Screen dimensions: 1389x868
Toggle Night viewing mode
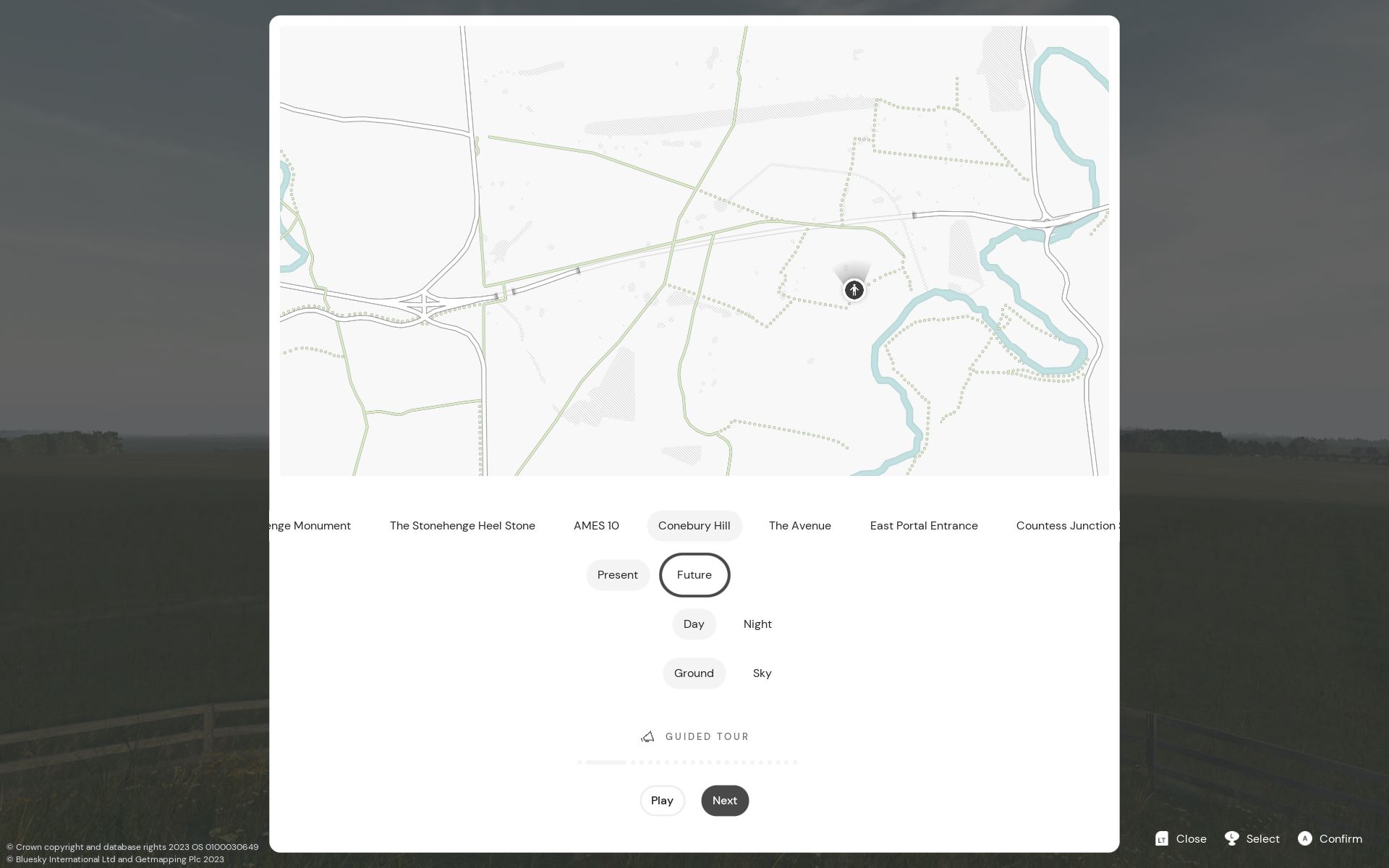click(757, 624)
